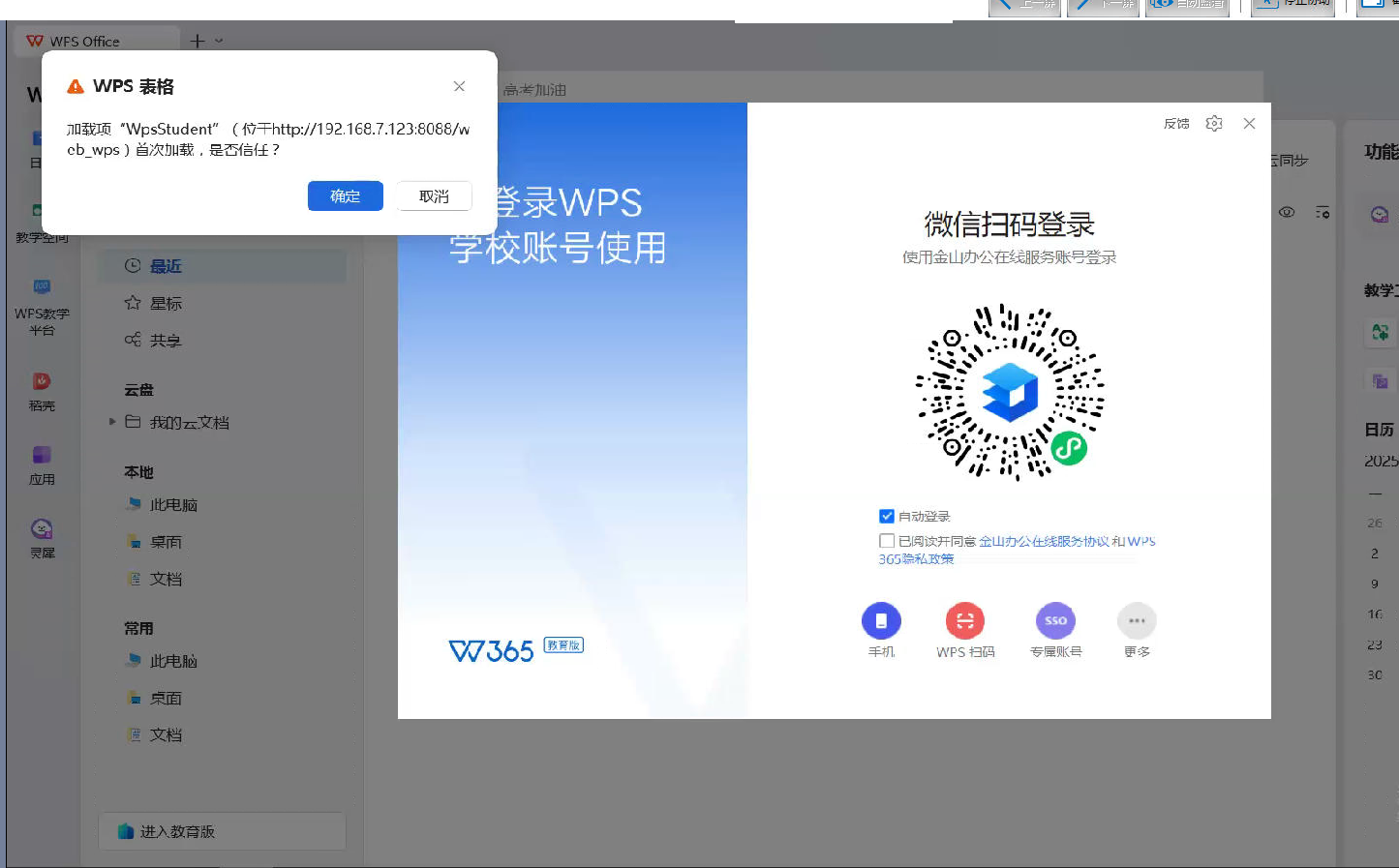This screenshot has width=1399, height=868.
Task: Click the 云盘 section header
Action: tap(138, 389)
